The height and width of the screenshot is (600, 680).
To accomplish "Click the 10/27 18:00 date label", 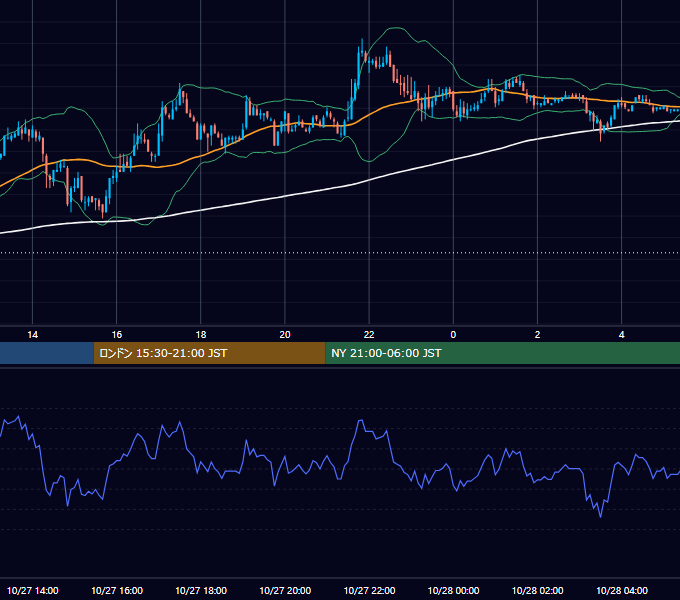I will tap(201, 591).
